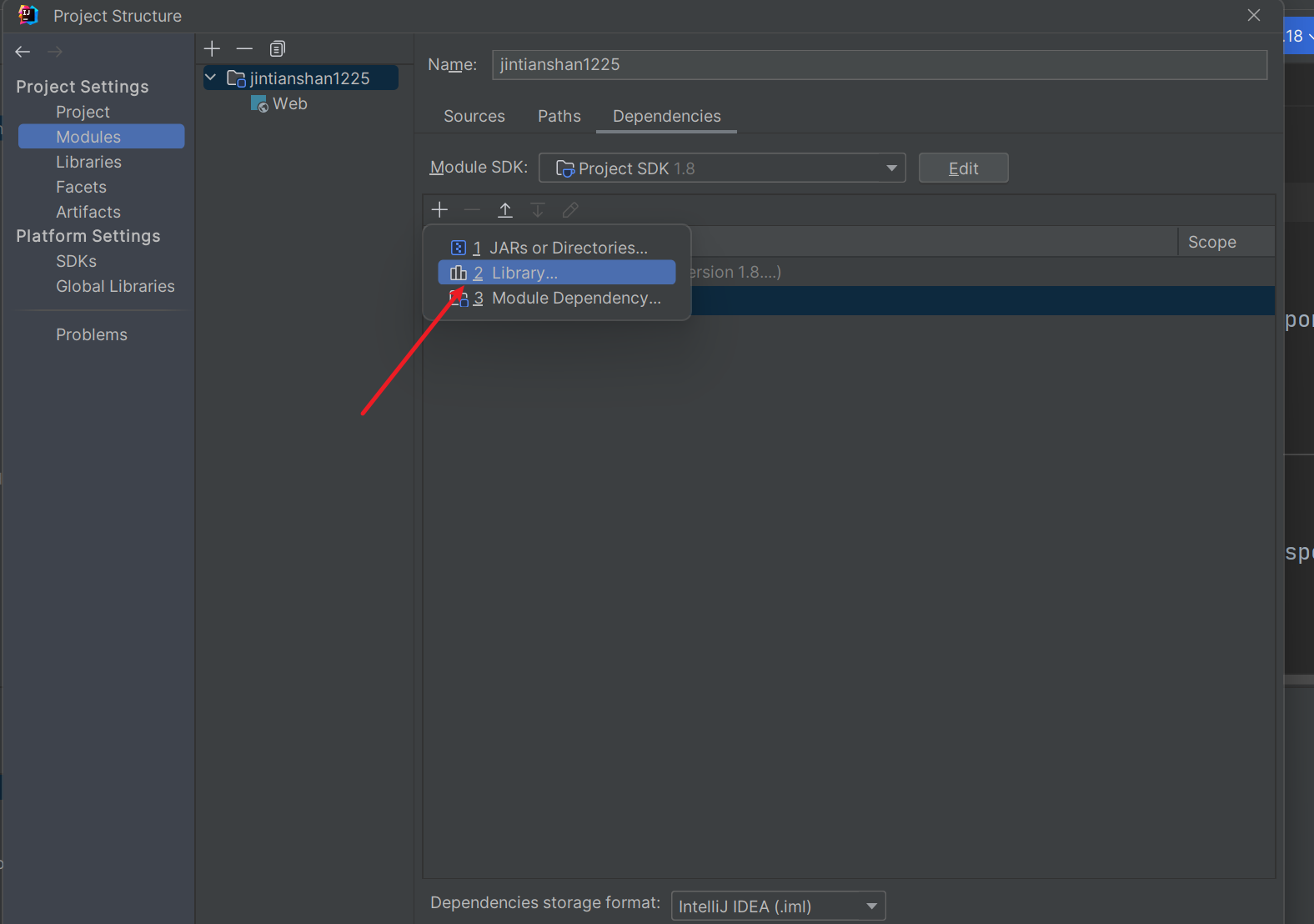1314x924 pixels.
Task: Move dependency down arrow icon
Action: (x=538, y=209)
